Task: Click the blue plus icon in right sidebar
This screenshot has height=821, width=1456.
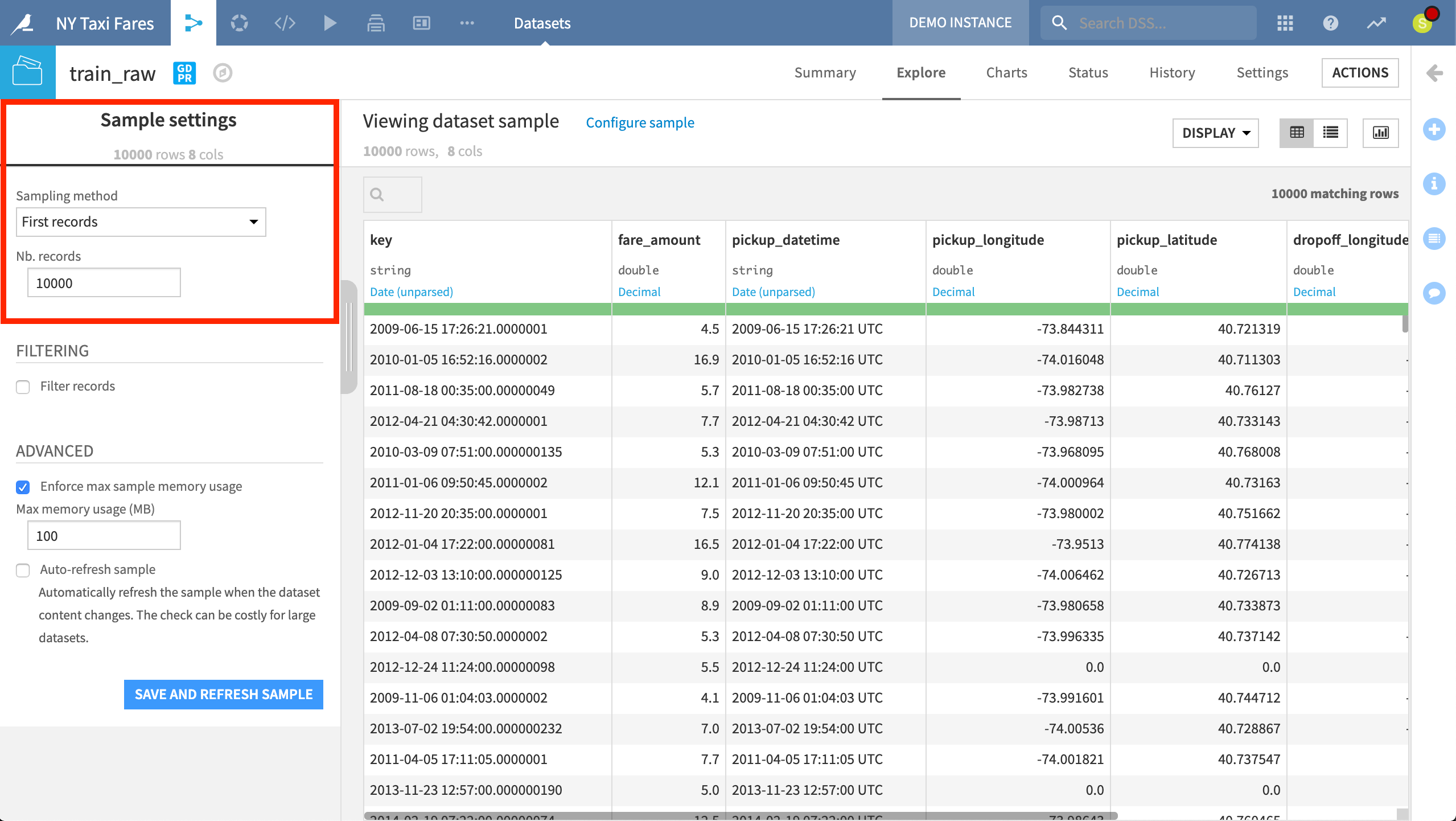Action: pos(1434,129)
